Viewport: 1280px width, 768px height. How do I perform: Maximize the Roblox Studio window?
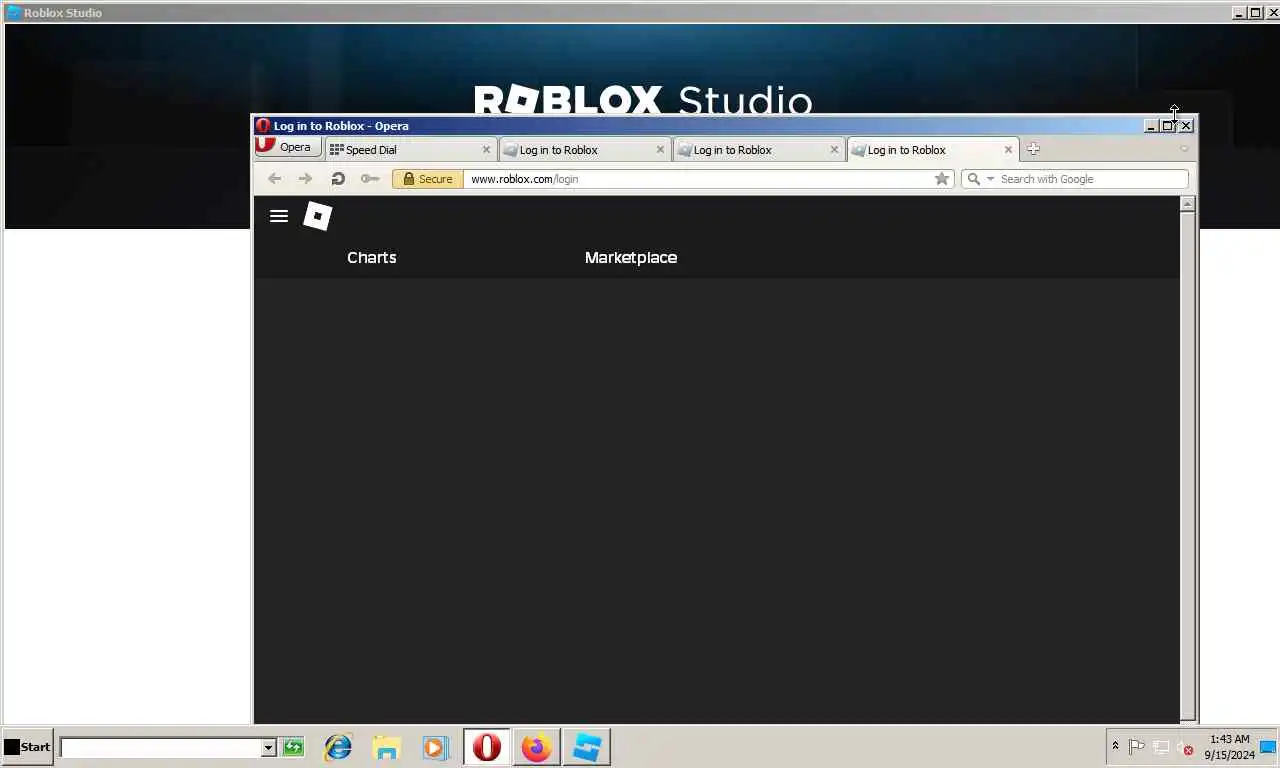pos(1256,13)
